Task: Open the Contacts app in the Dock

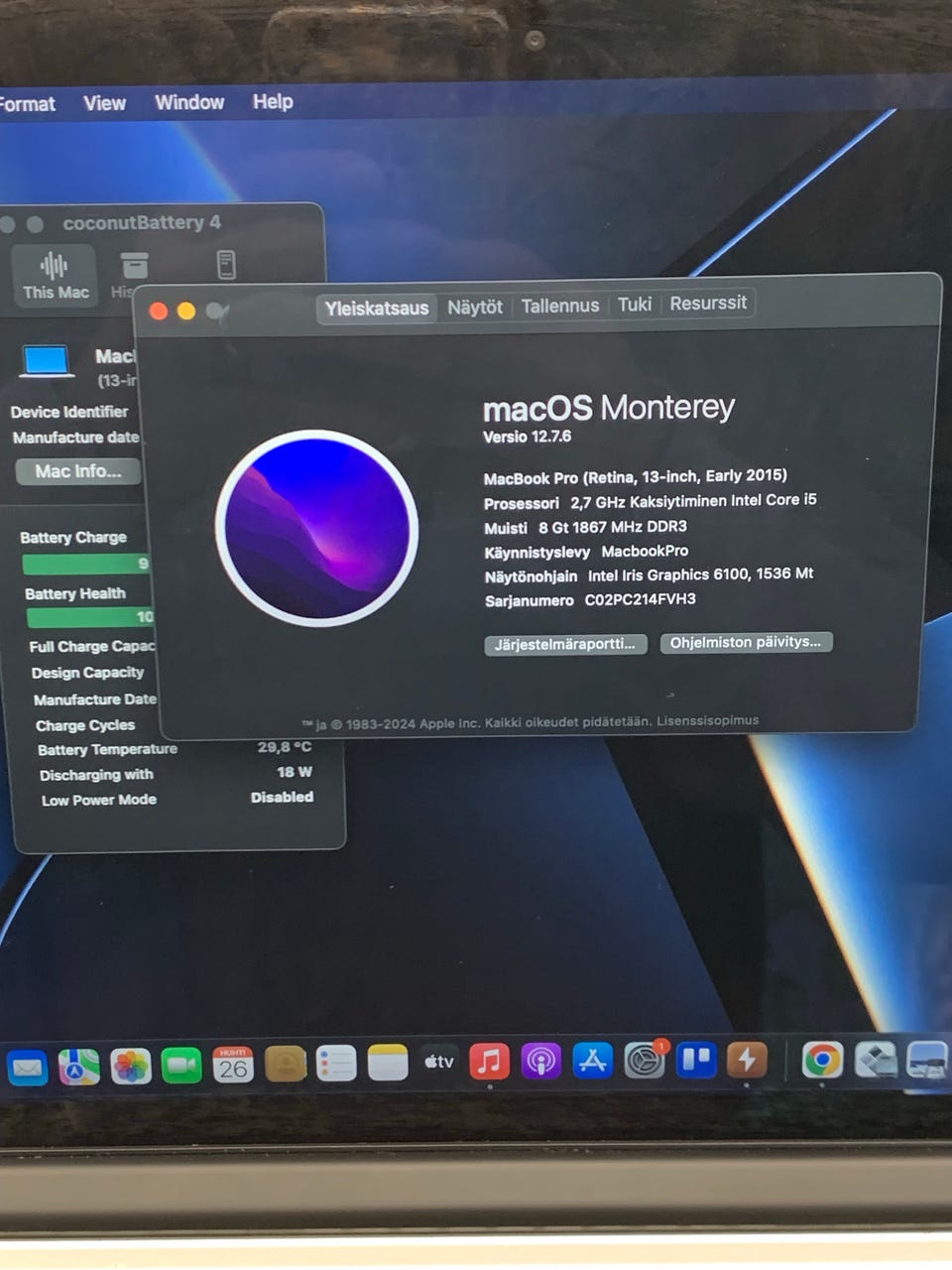Action: pyautogui.click(x=286, y=1065)
